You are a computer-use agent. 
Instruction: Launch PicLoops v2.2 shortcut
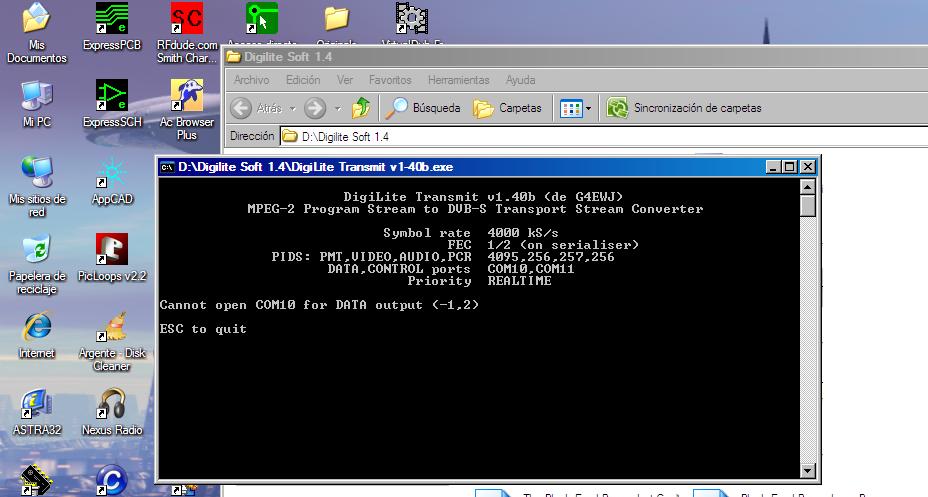click(x=112, y=249)
